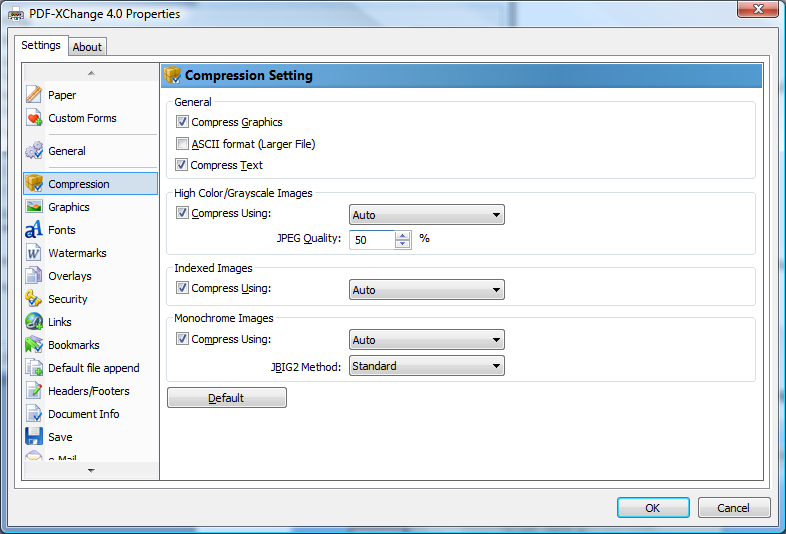Select Bookmarks label in the sidebar
Viewport: 786px width, 534px height.
[x=74, y=345]
